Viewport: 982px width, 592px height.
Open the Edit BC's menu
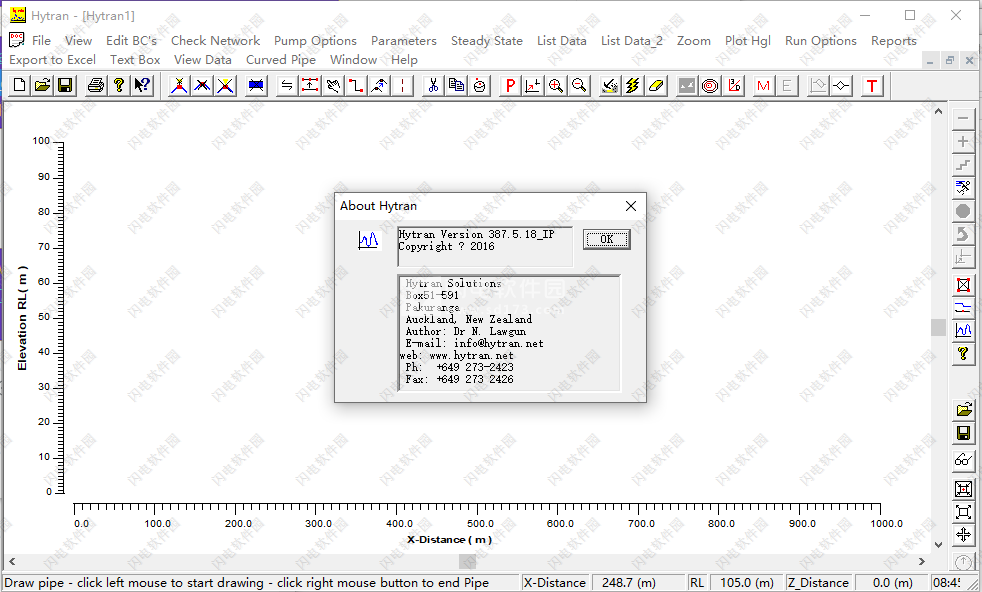(x=132, y=41)
